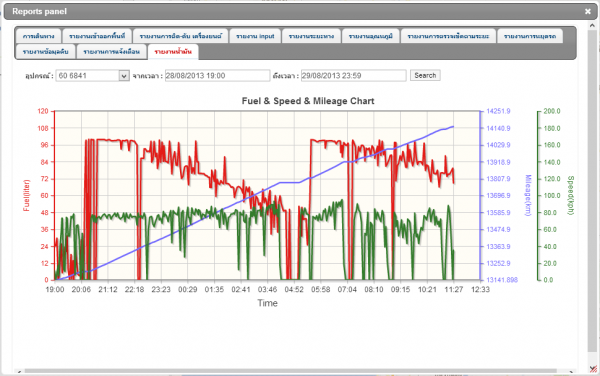Click the 100.0 speed axis value
600x376 pixels.
pyautogui.click(x=552, y=195)
